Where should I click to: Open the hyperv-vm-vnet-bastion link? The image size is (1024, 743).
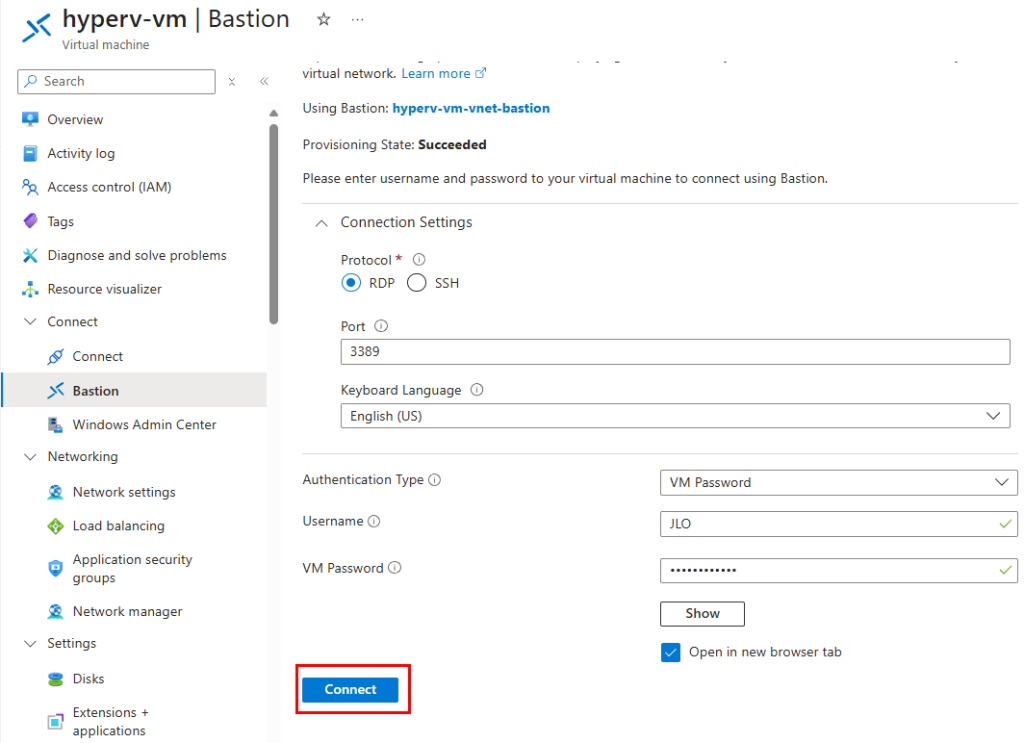point(471,108)
